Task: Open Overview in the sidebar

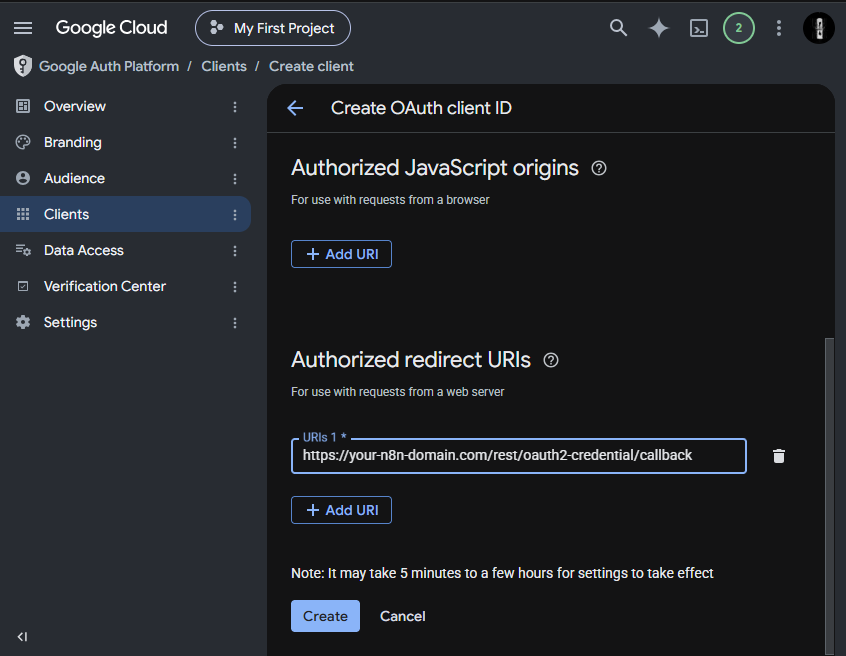Action: pyautogui.click(x=125, y=106)
